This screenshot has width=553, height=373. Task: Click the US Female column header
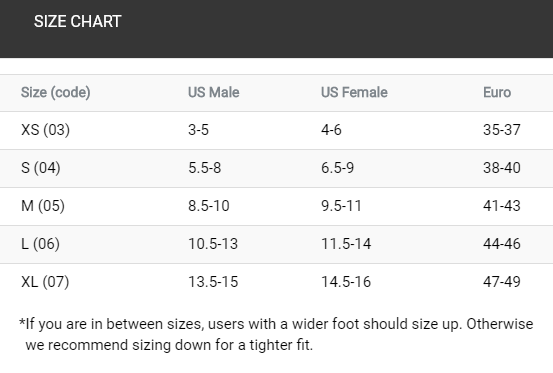pos(354,92)
